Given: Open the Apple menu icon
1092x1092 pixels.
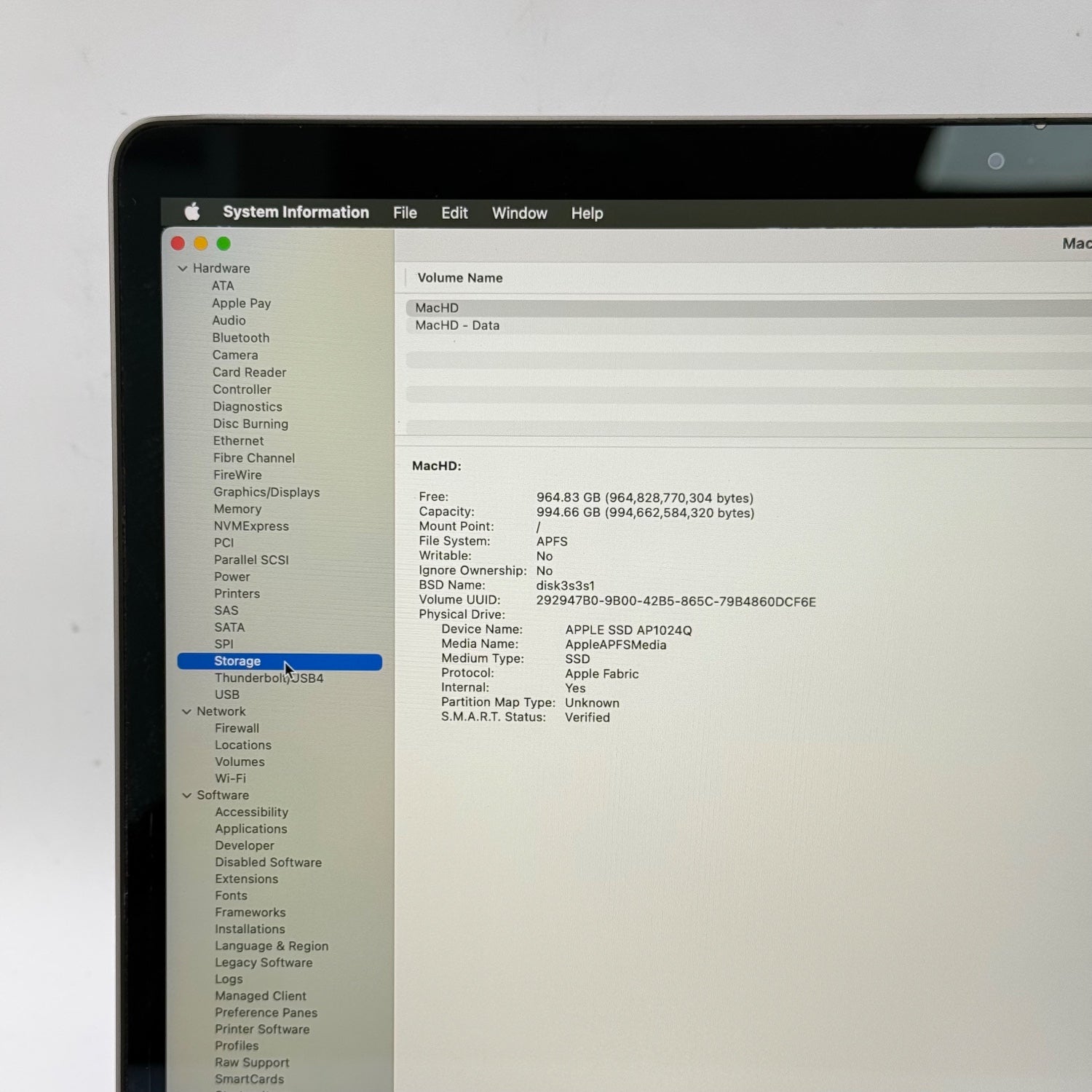Looking at the screenshot, I should 192,212.
